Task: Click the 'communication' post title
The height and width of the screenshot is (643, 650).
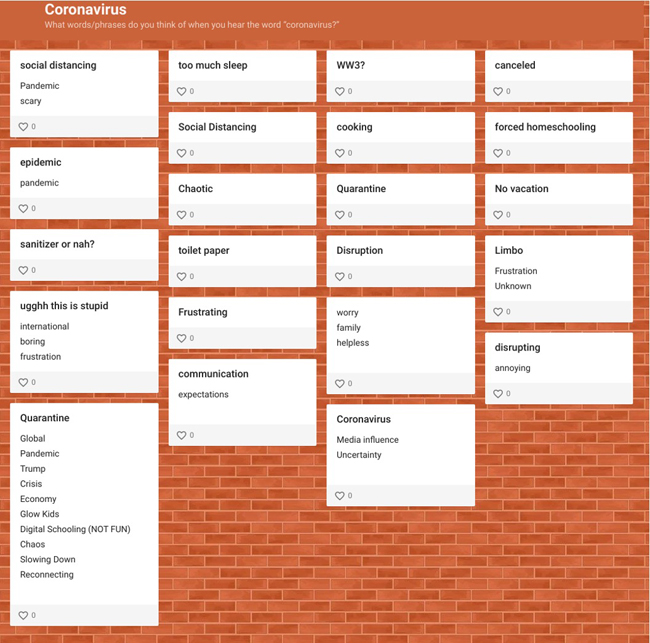Action: point(213,374)
